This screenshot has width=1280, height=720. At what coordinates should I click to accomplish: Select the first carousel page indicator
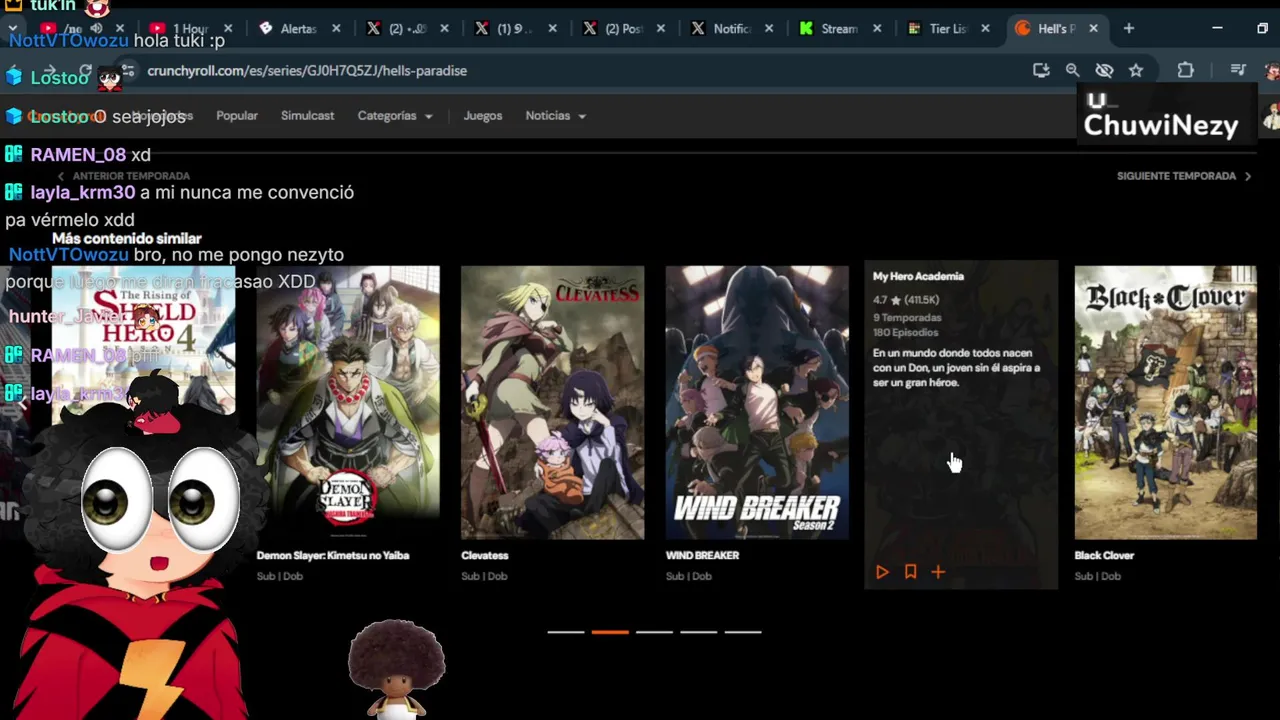[x=566, y=632]
